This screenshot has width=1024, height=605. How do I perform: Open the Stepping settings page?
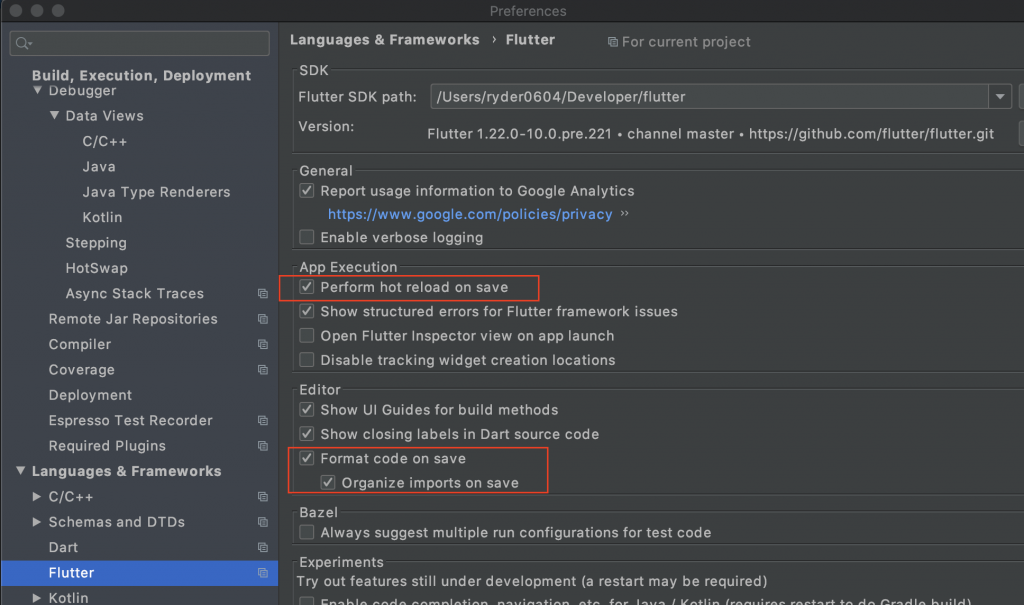[x=96, y=243]
